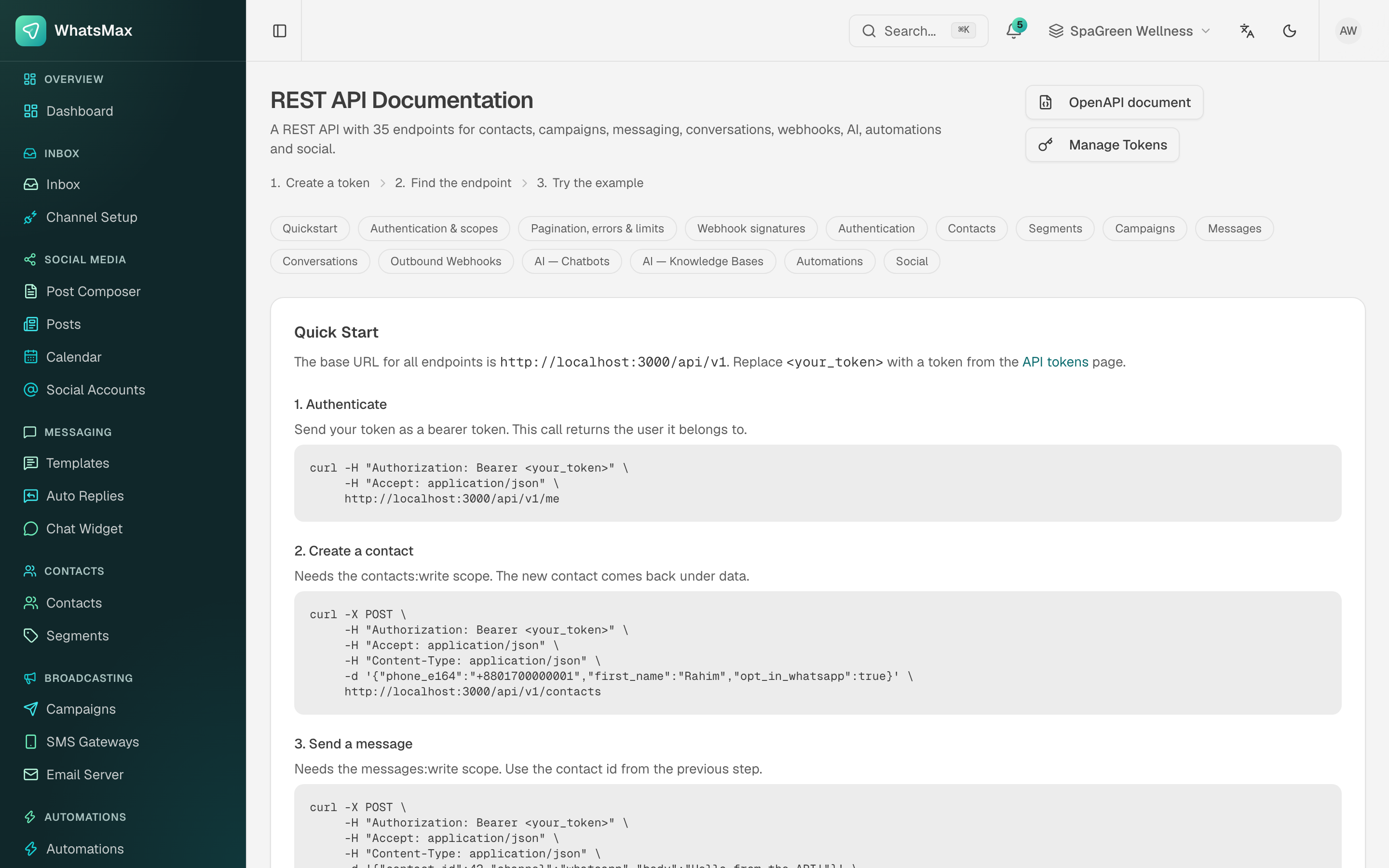This screenshot has height=868, width=1389.
Task: Click the SMS Gateways phone icon
Action: pos(30,742)
